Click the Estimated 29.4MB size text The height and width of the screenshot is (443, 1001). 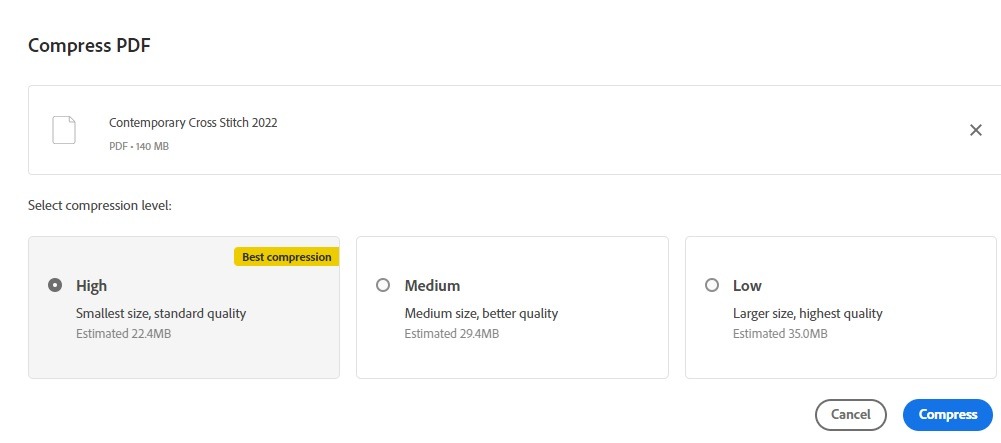(451, 333)
